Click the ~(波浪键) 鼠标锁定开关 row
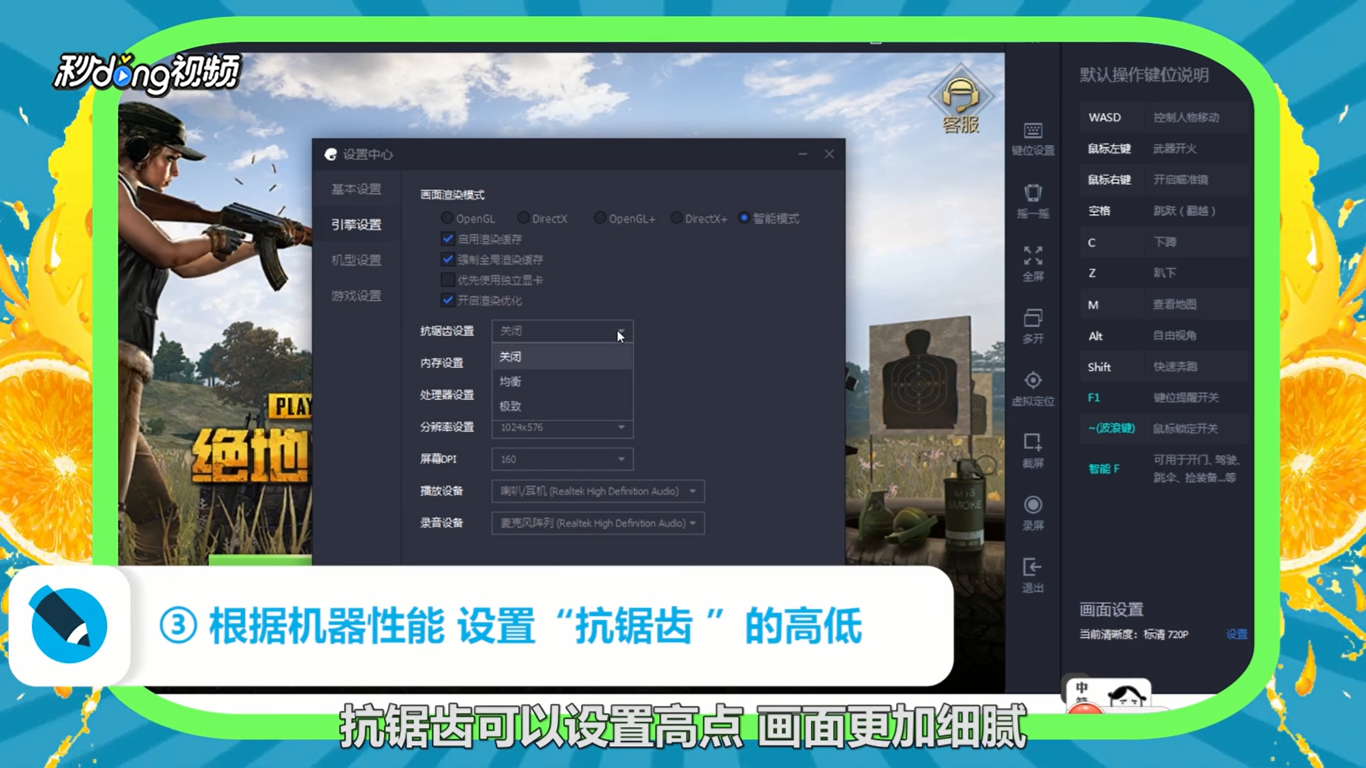 pos(1164,428)
